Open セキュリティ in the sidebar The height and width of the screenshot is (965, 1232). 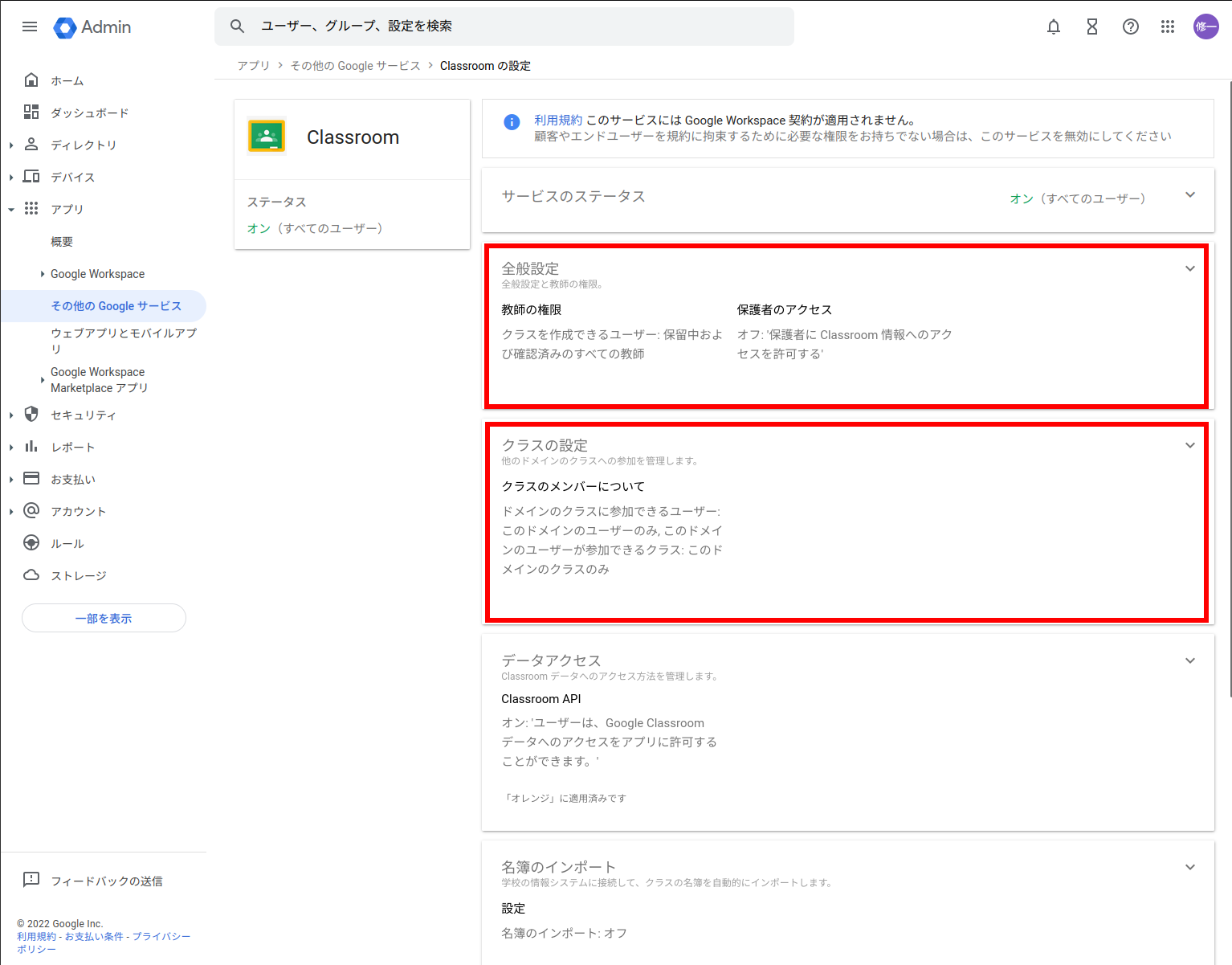click(x=83, y=415)
